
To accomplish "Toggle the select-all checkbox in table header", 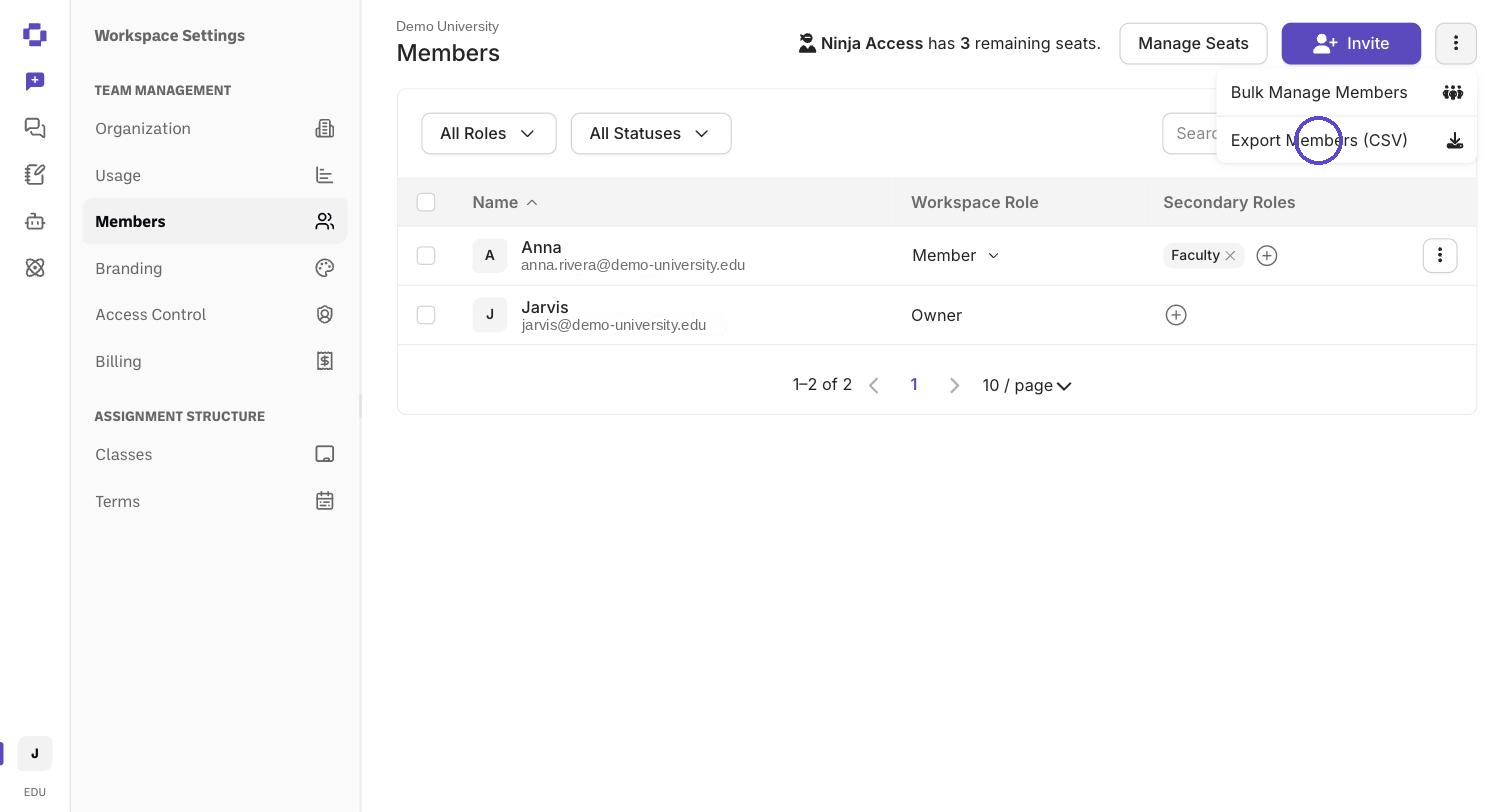I will tap(426, 202).
